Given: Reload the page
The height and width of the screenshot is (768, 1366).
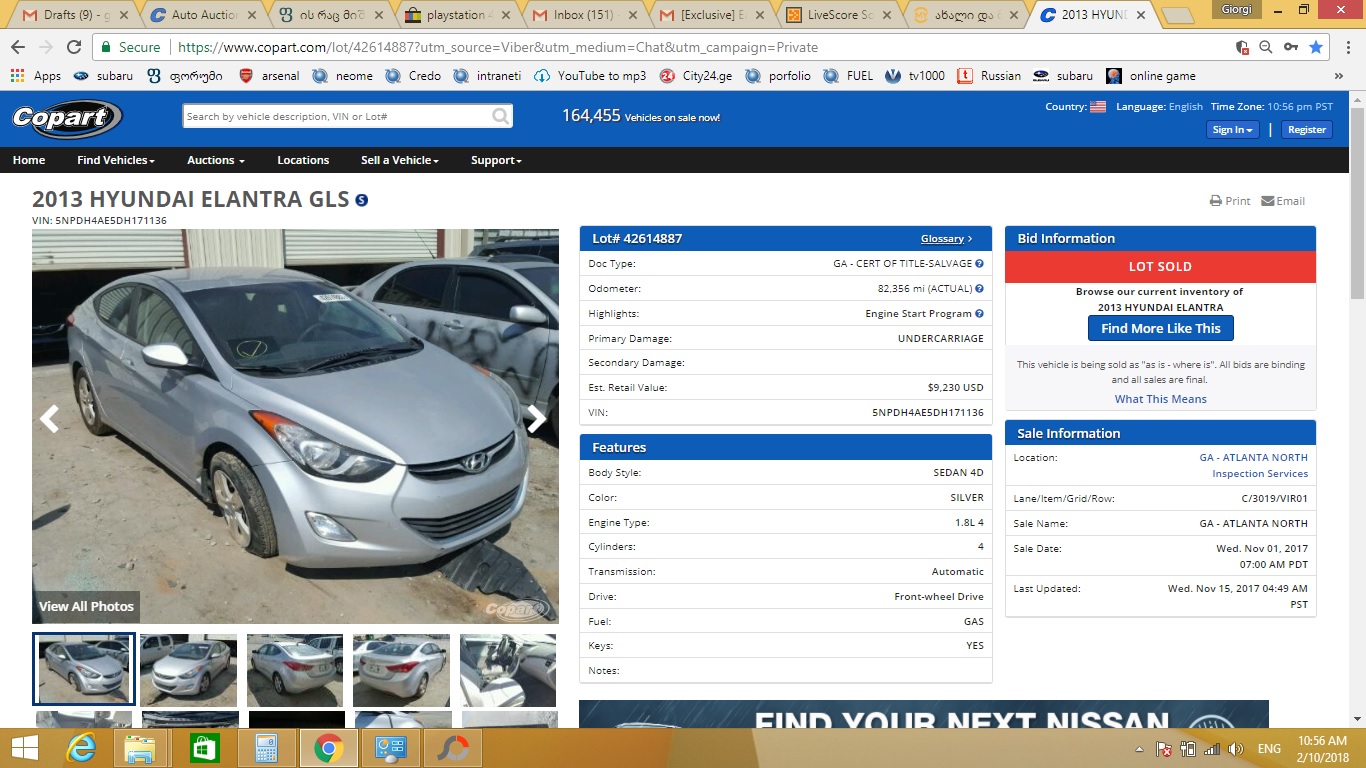Looking at the screenshot, I should pyautogui.click(x=73, y=47).
